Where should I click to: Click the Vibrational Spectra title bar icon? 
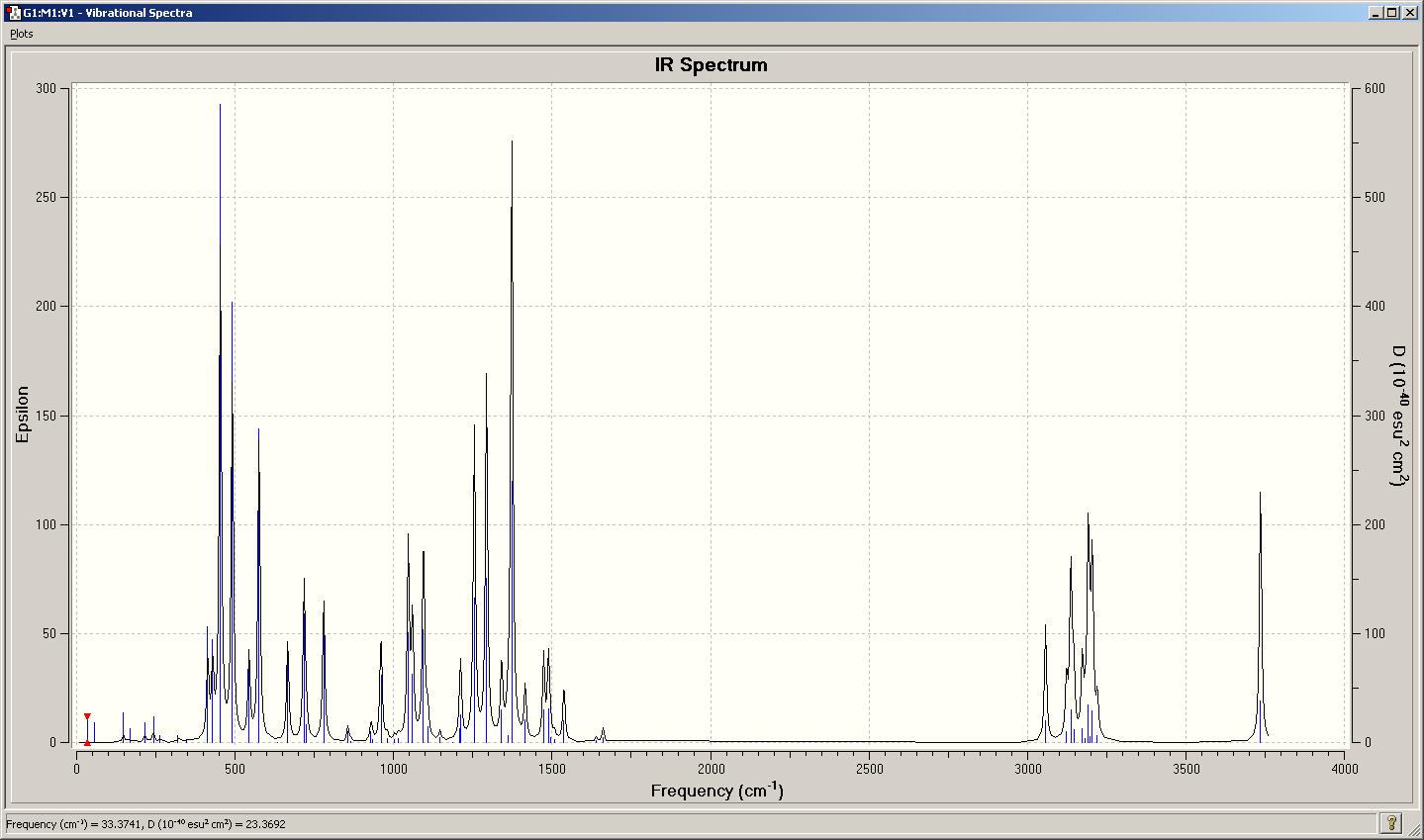point(12,13)
